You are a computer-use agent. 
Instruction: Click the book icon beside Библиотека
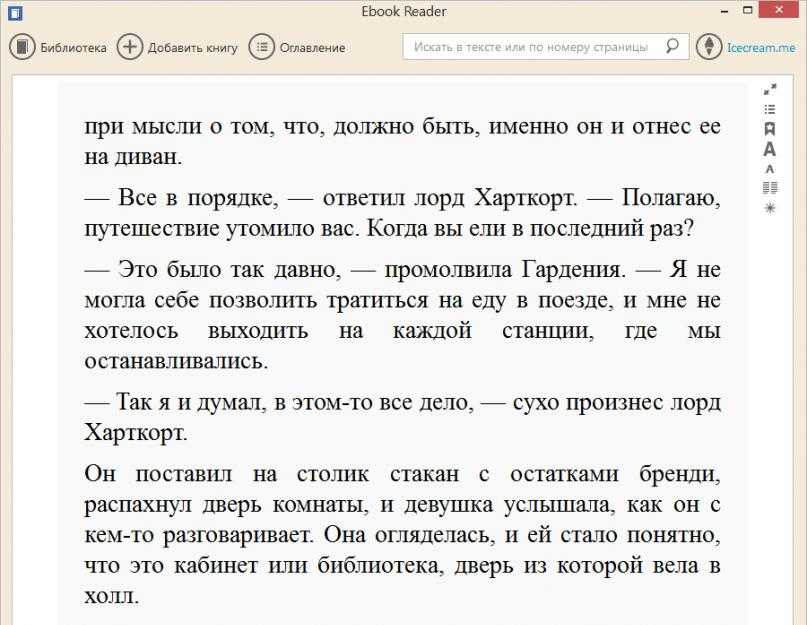(22, 47)
